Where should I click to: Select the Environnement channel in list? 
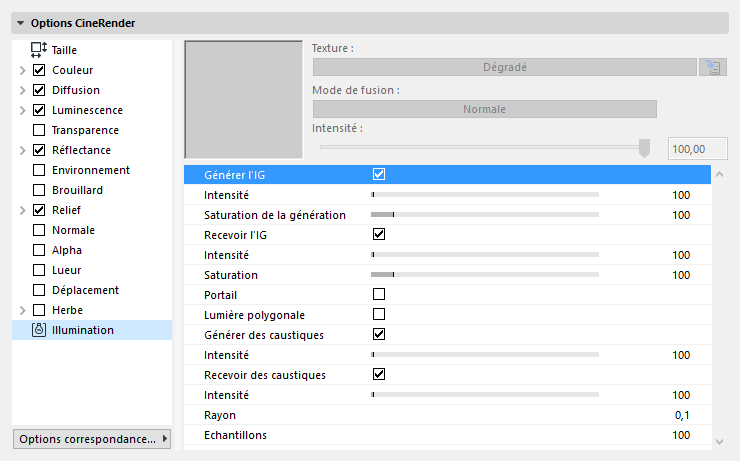[x=90, y=170]
